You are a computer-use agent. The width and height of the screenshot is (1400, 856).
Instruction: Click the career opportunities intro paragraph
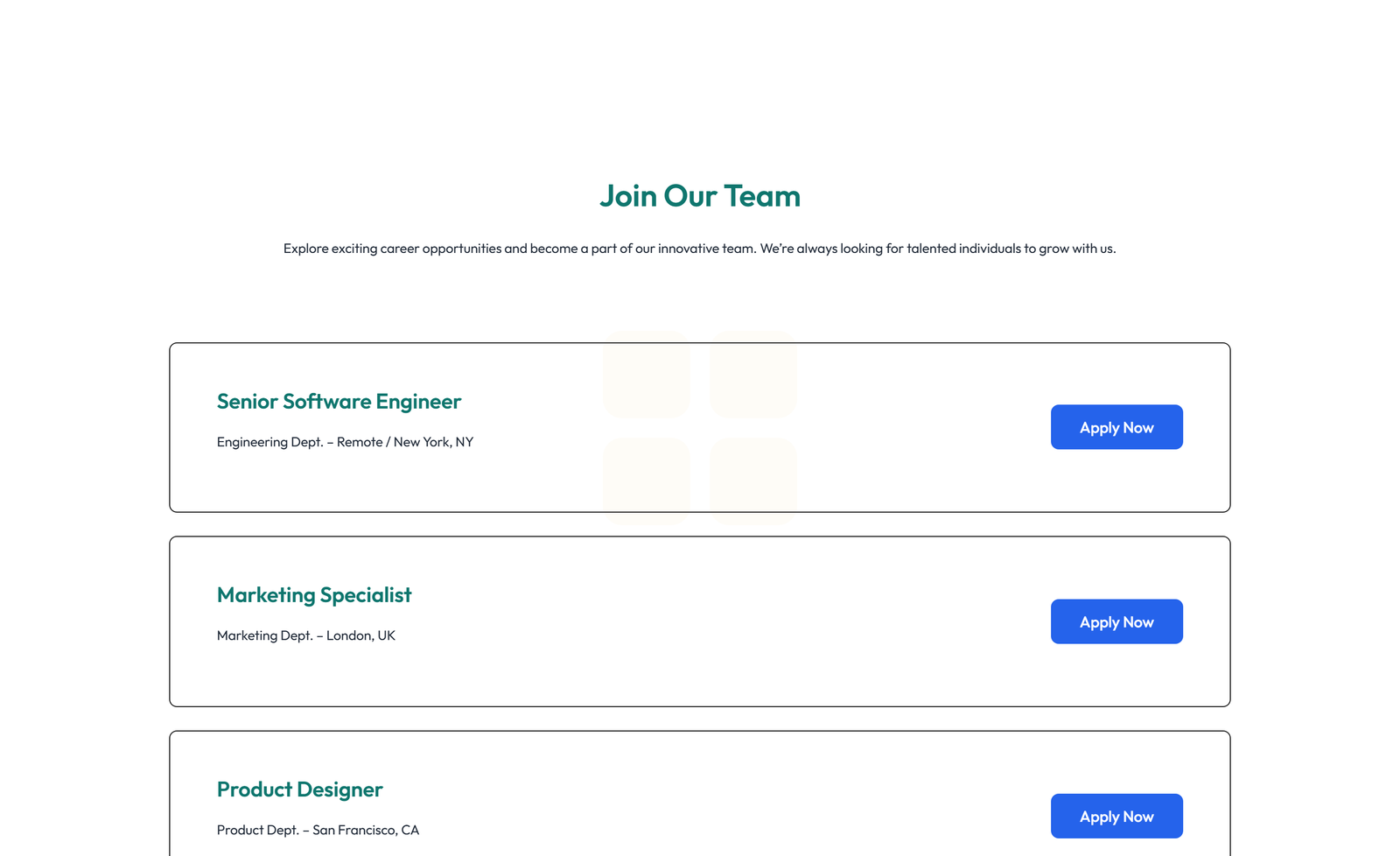[x=699, y=249]
